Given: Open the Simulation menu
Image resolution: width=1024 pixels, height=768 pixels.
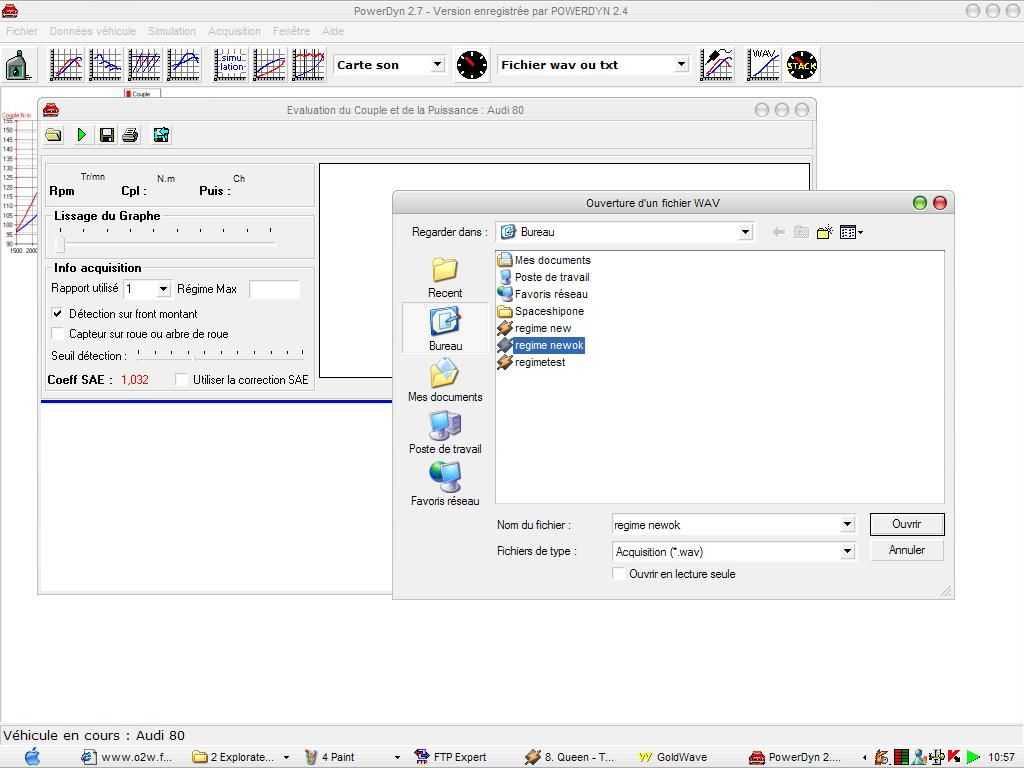Looking at the screenshot, I should (172, 31).
